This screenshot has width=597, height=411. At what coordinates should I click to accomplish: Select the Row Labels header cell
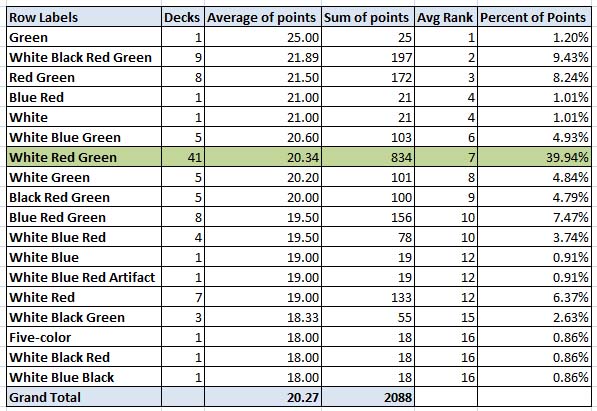(x=84, y=17)
